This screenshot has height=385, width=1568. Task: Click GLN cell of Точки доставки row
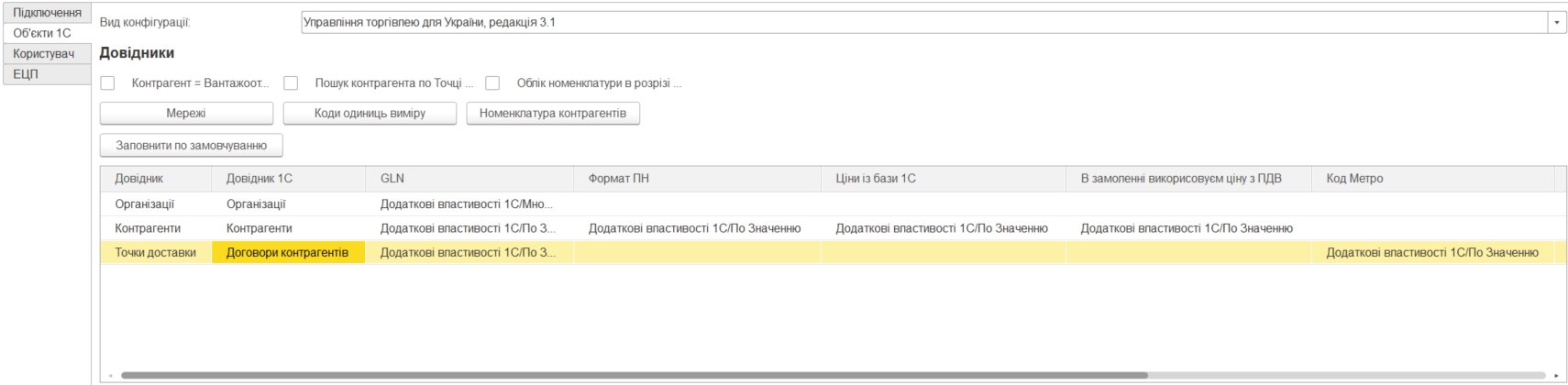(x=469, y=252)
